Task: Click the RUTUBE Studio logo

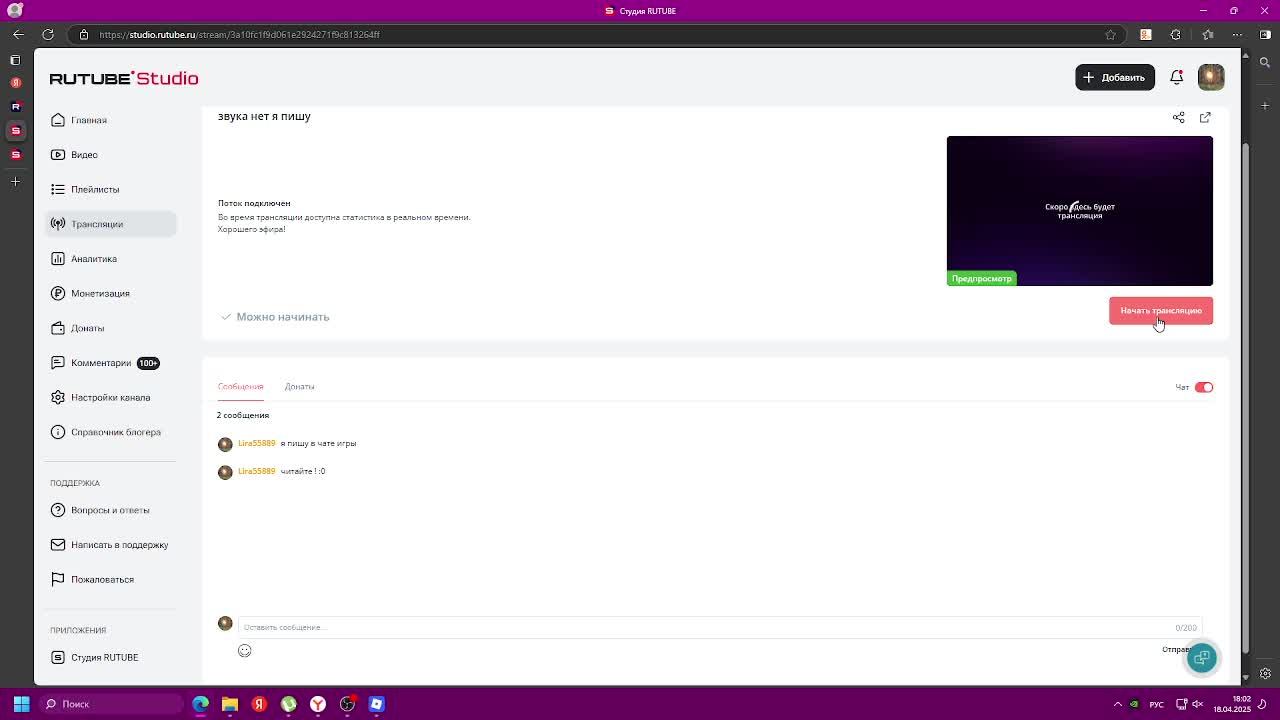Action: 124,78
